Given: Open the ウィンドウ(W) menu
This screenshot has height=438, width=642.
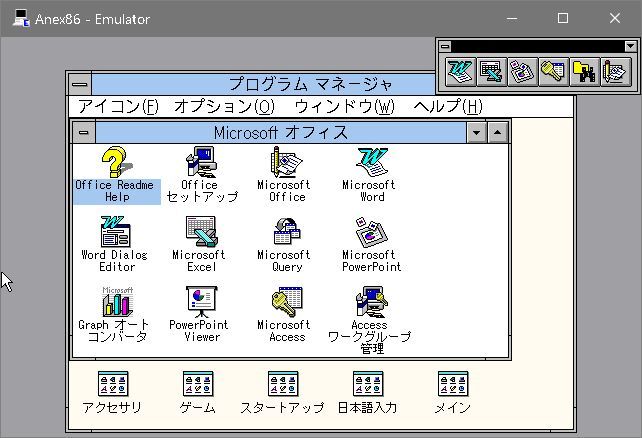Looking at the screenshot, I should tap(344, 107).
